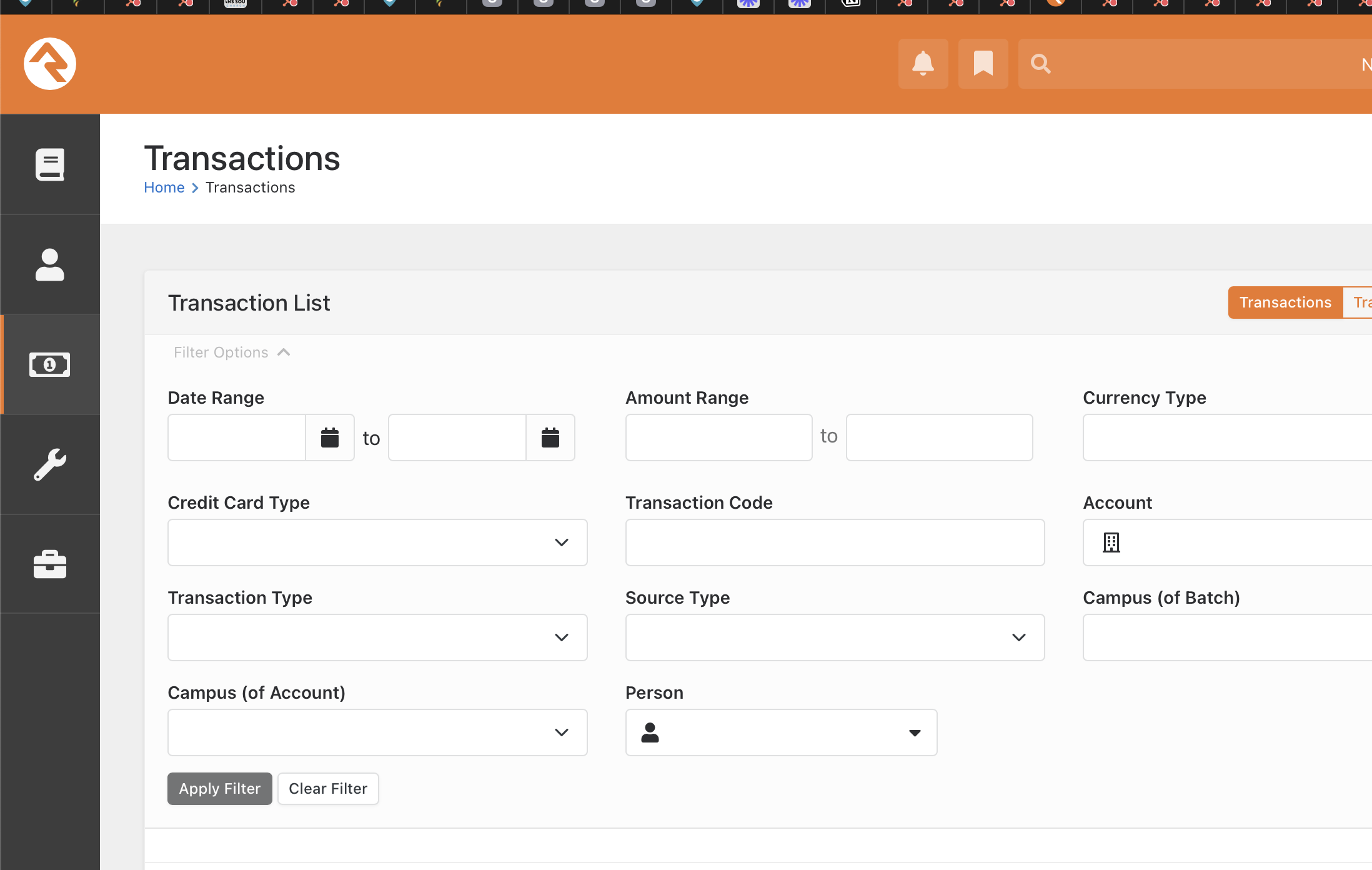Click the bookmark icon in header

coord(983,64)
